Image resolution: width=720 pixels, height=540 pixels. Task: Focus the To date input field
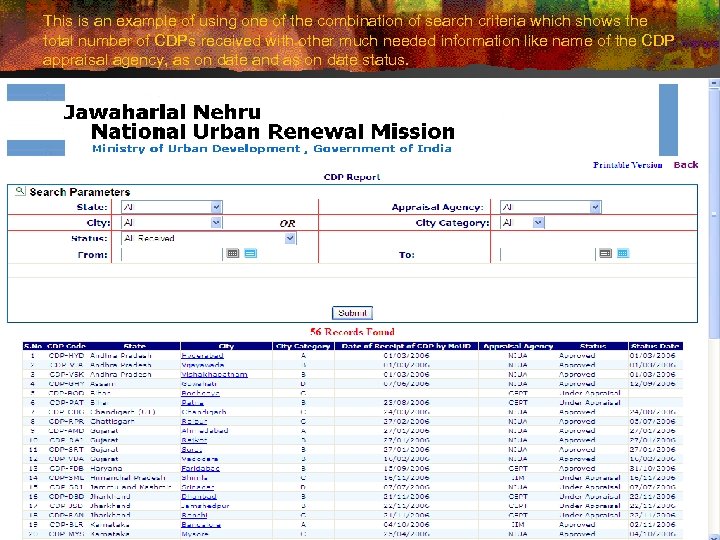pos(548,254)
